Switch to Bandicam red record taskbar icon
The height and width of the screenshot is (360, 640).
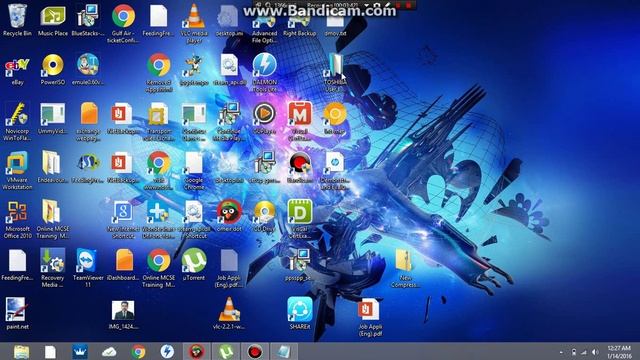pyautogui.click(x=255, y=351)
